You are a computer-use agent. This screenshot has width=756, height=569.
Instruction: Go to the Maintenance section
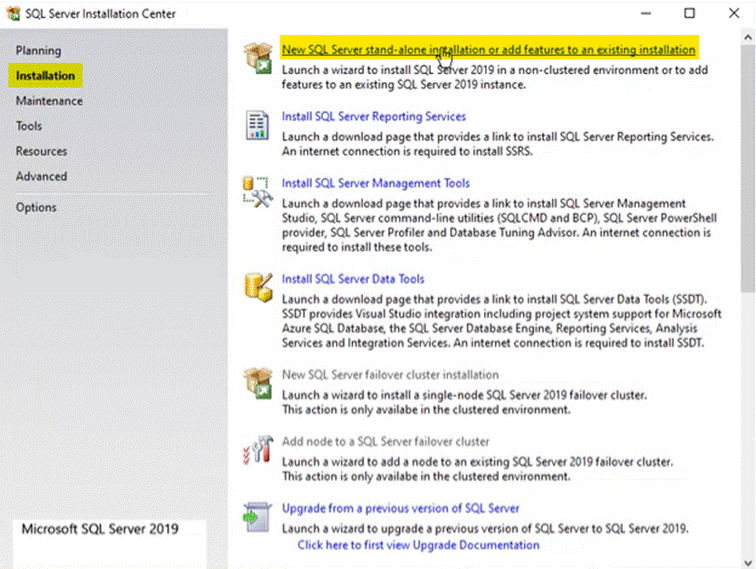tap(49, 101)
